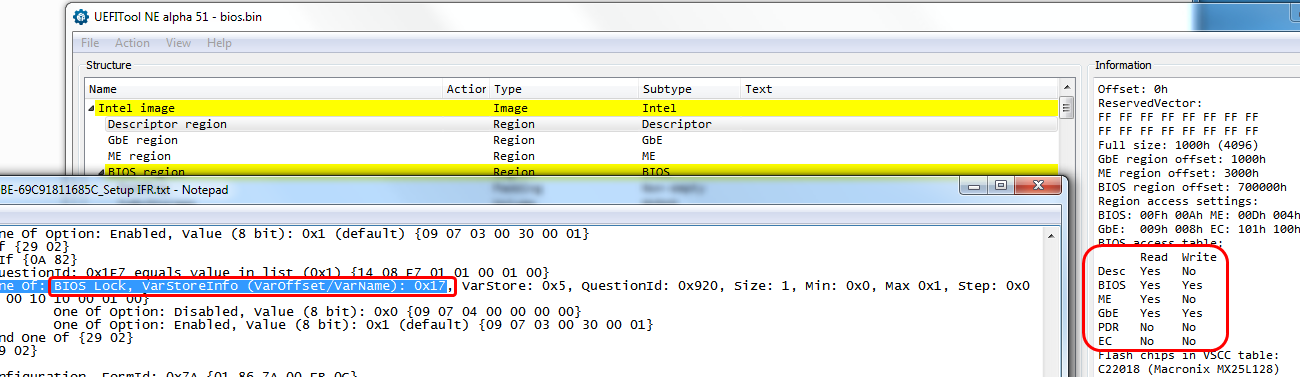
Task: Open the Help menu in UEFITool
Action: click(x=219, y=43)
